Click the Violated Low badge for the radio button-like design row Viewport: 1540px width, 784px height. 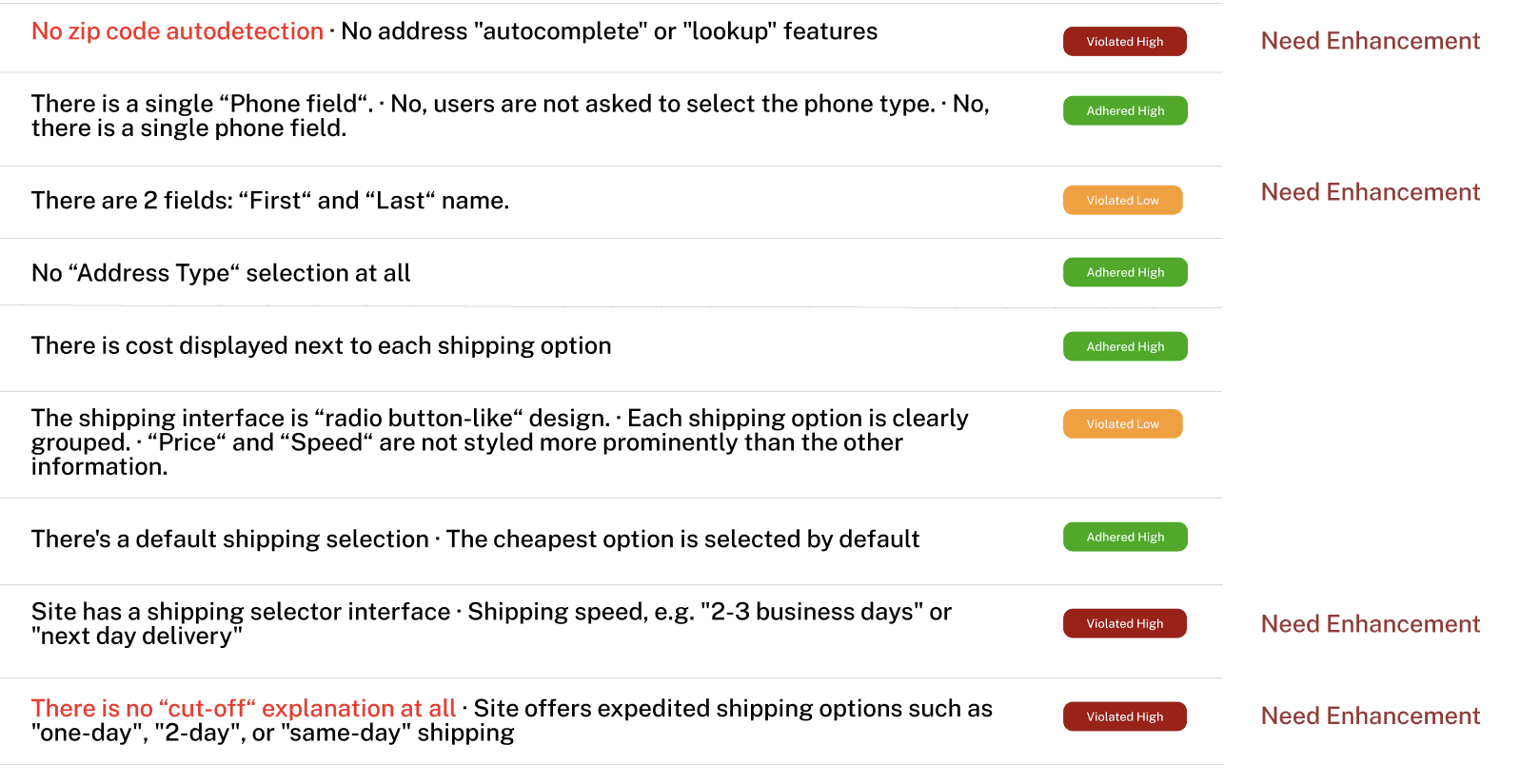pos(1122,424)
